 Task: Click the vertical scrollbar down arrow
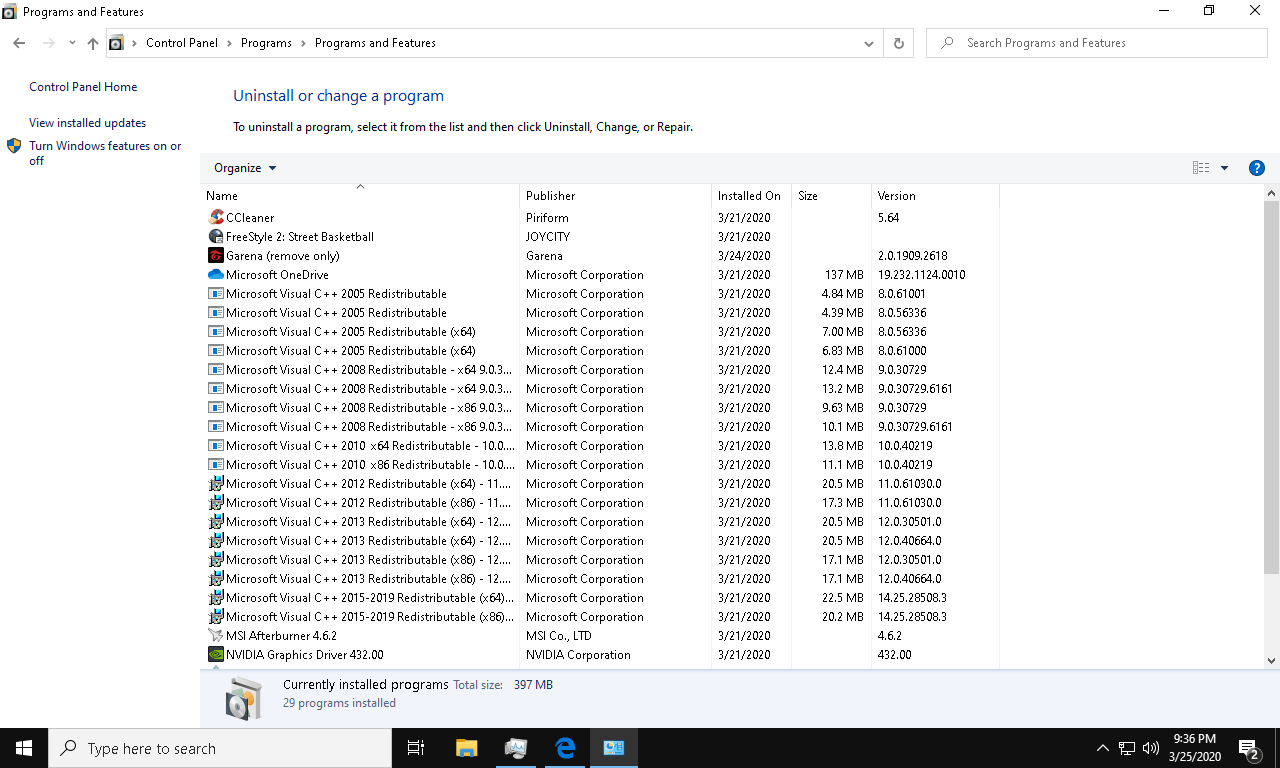1272,660
